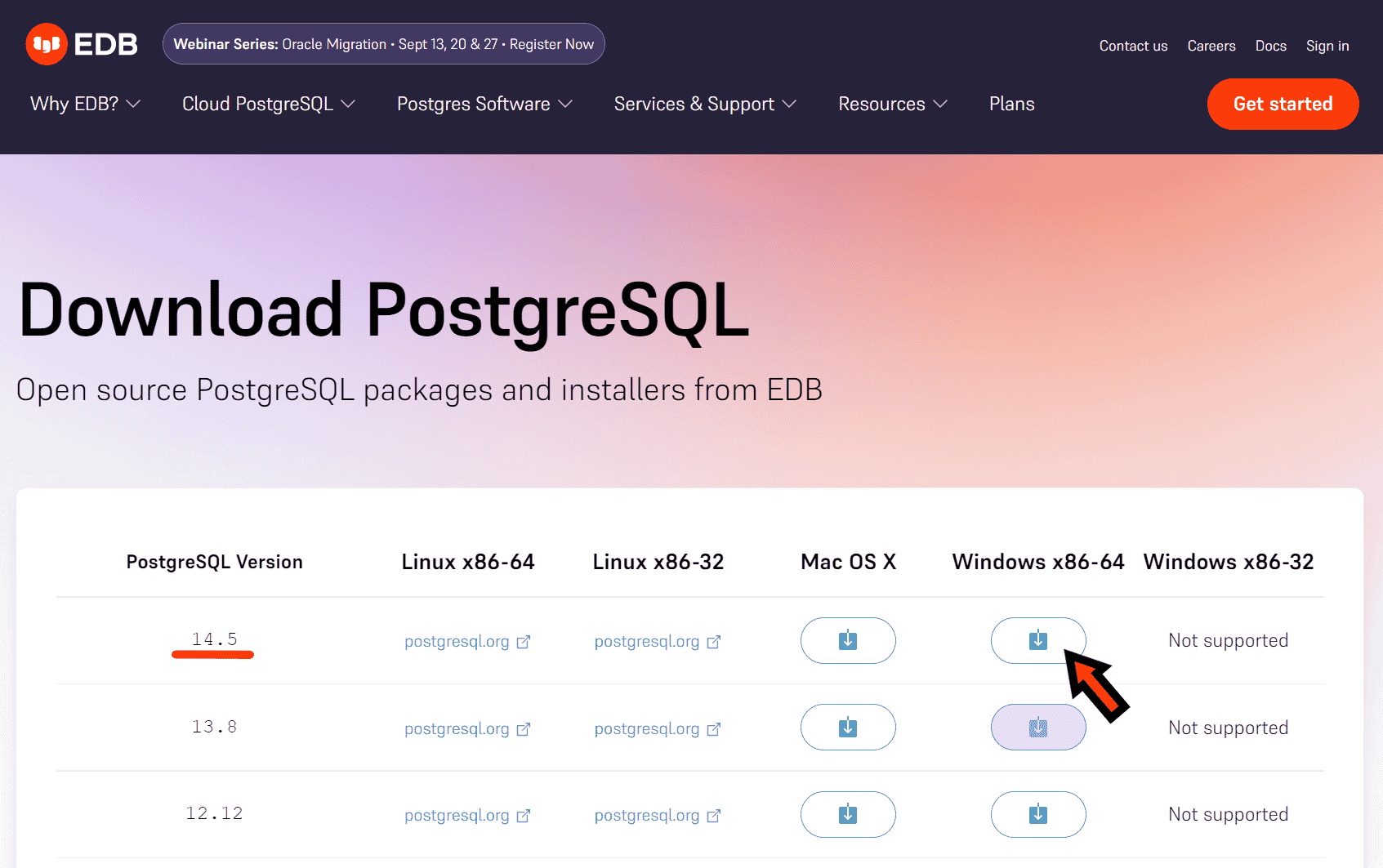
Task: Open postgresql.org Linux x86-64 link for 14.5
Action: click(x=467, y=642)
